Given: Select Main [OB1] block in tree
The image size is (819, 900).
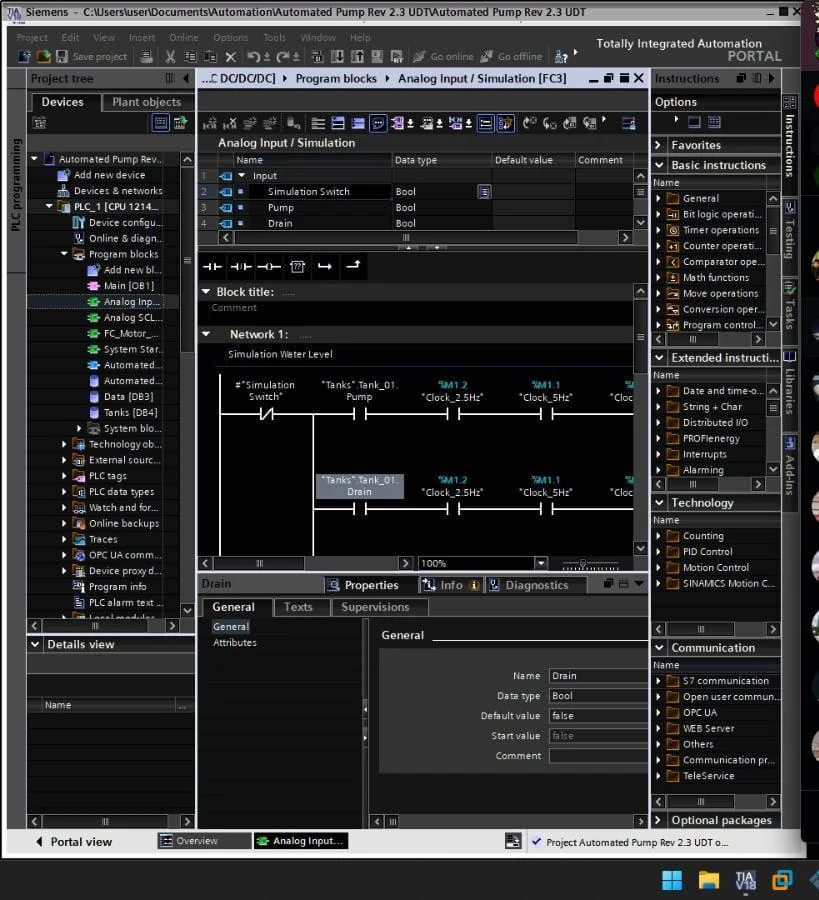Looking at the screenshot, I should [x=129, y=286].
